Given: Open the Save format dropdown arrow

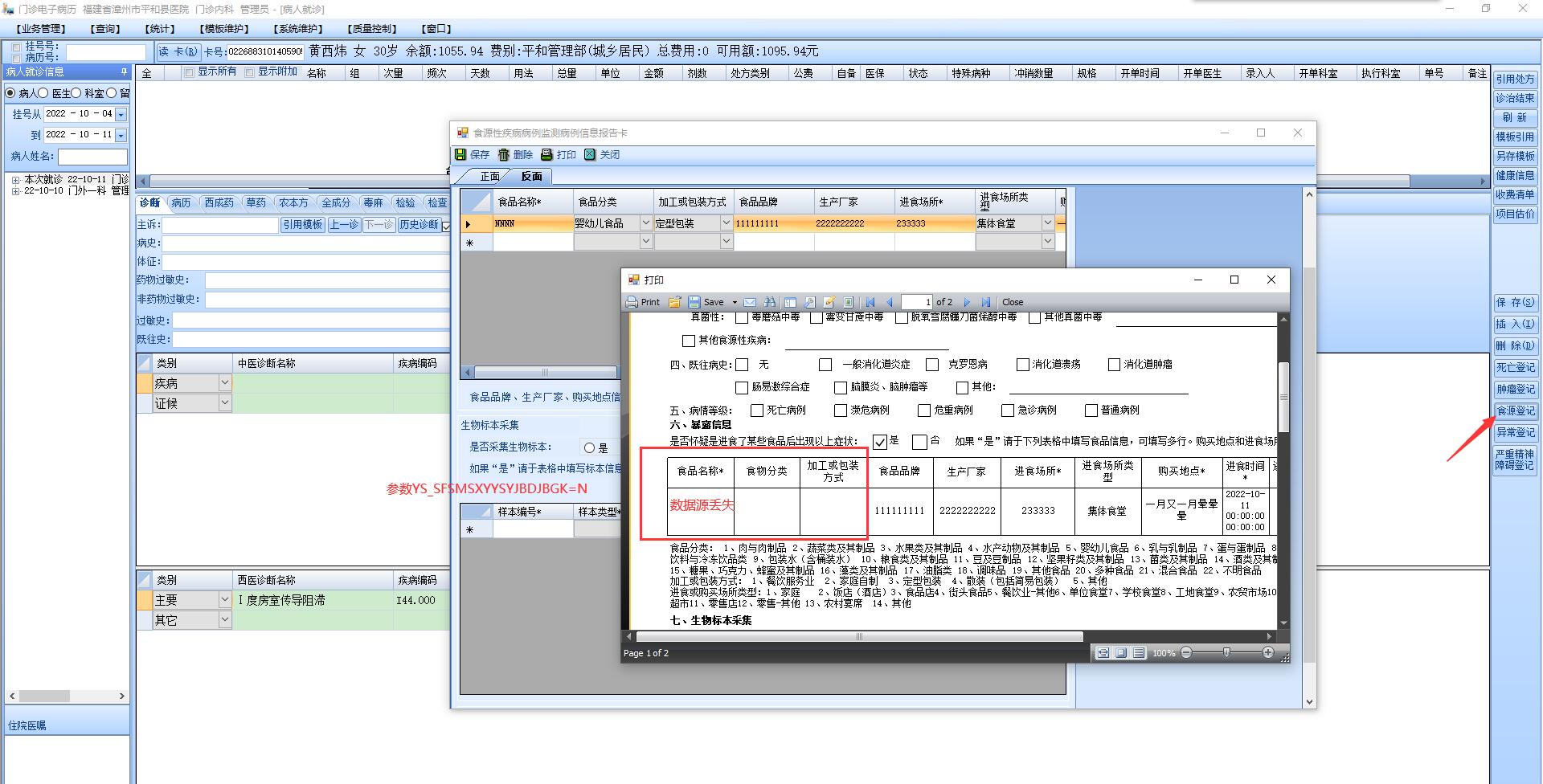Looking at the screenshot, I should (x=735, y=303).
